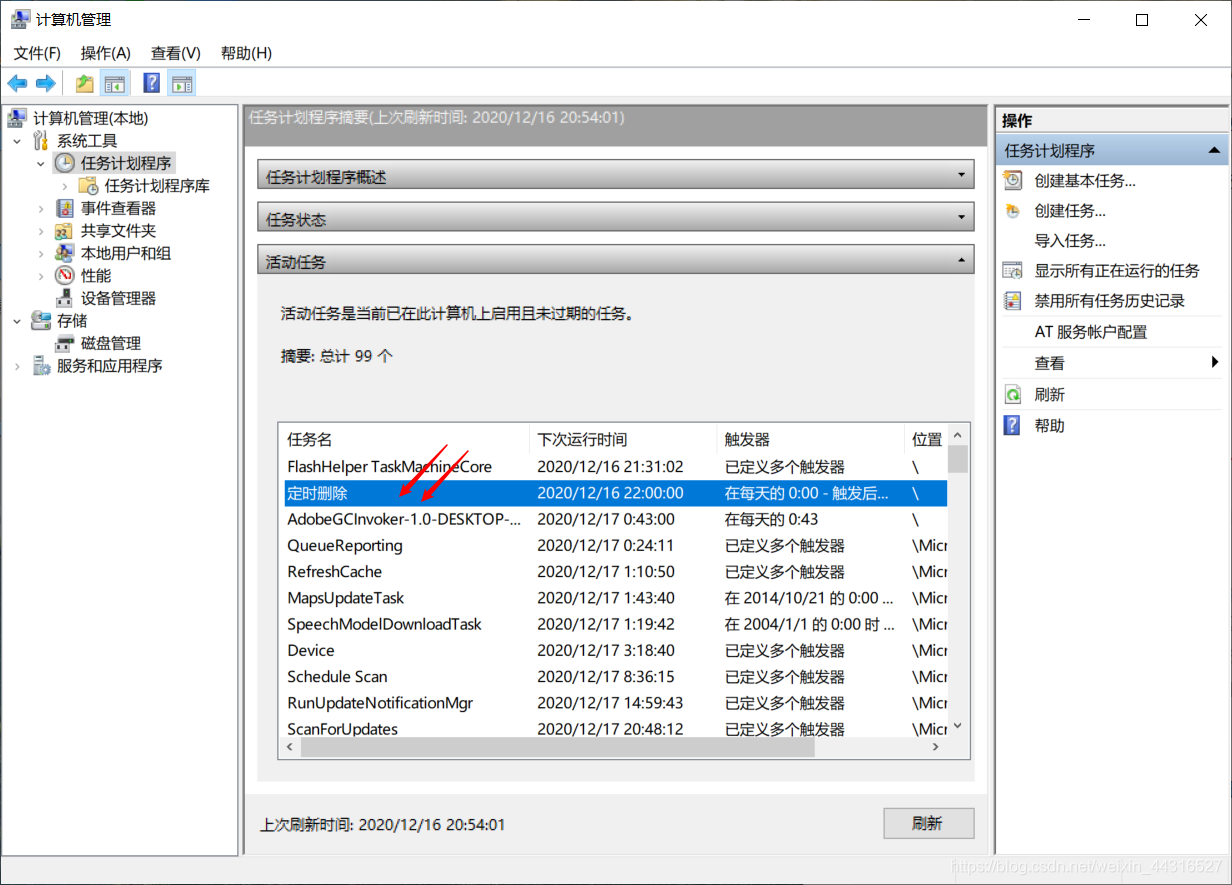Click the 任务计划程序库 folder icon
The width and height of the screenshot is (1232, 885).
click(88, 186)
